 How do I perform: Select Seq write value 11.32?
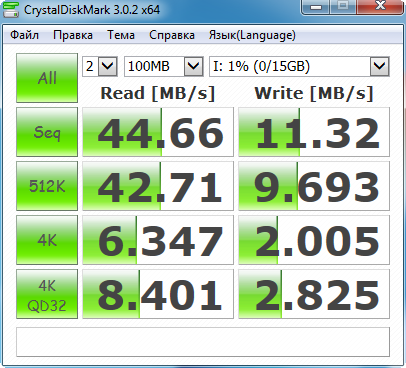point(314,132)
